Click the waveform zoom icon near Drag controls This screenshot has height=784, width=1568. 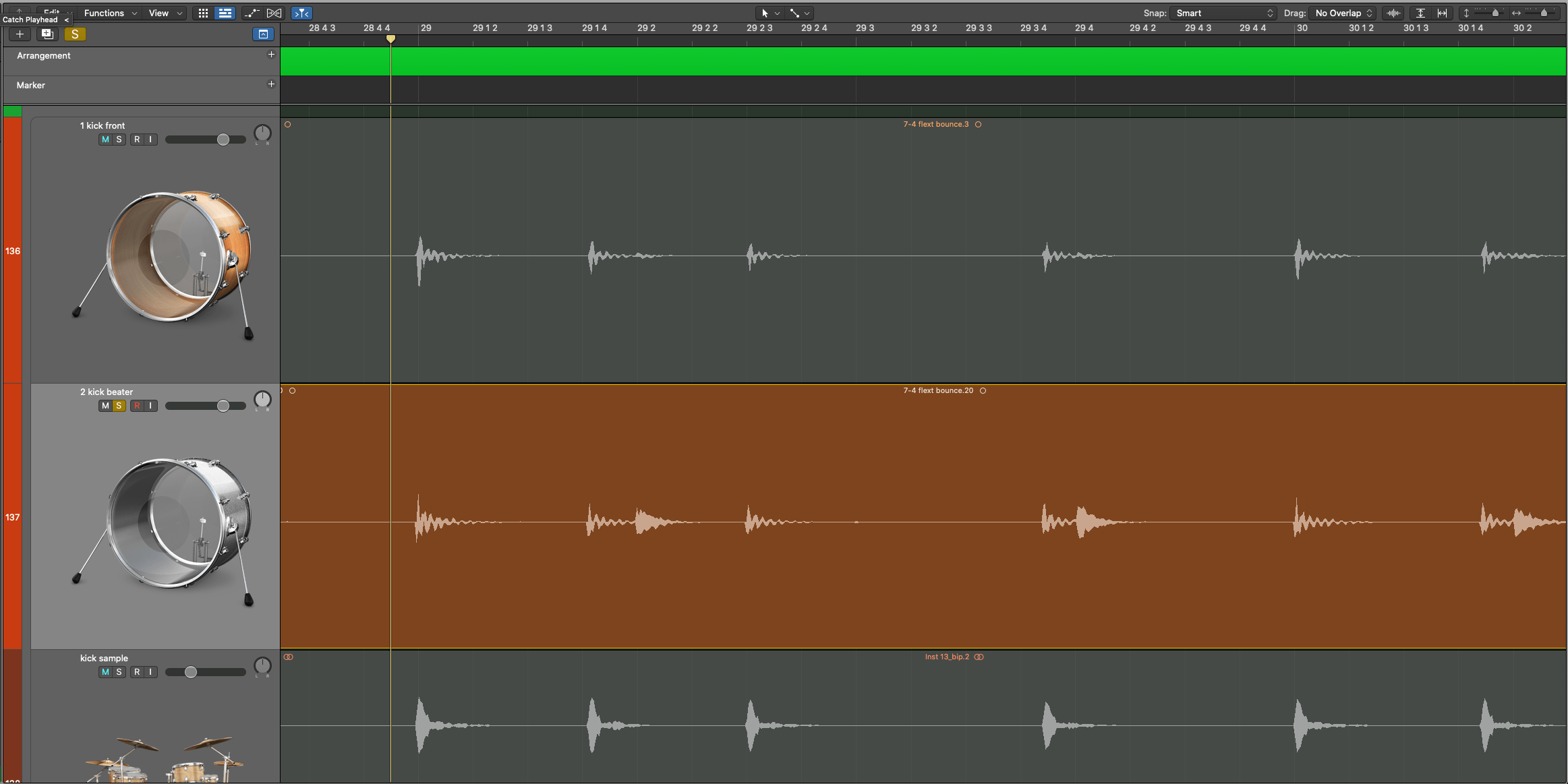click(1393, 13)
